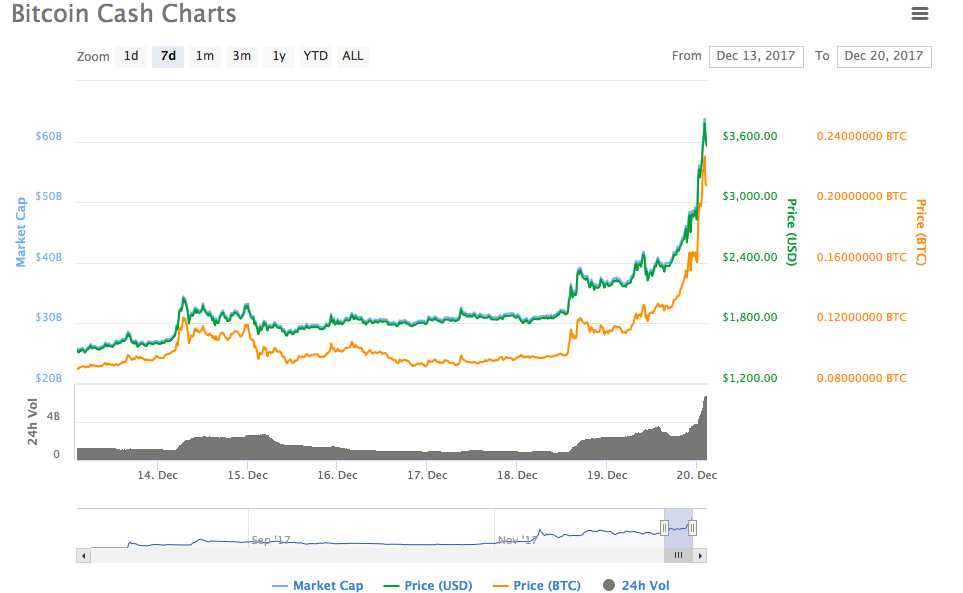Toggle Price (BTC) series in legend
The image size is (963, 593).
click(536, 586)
